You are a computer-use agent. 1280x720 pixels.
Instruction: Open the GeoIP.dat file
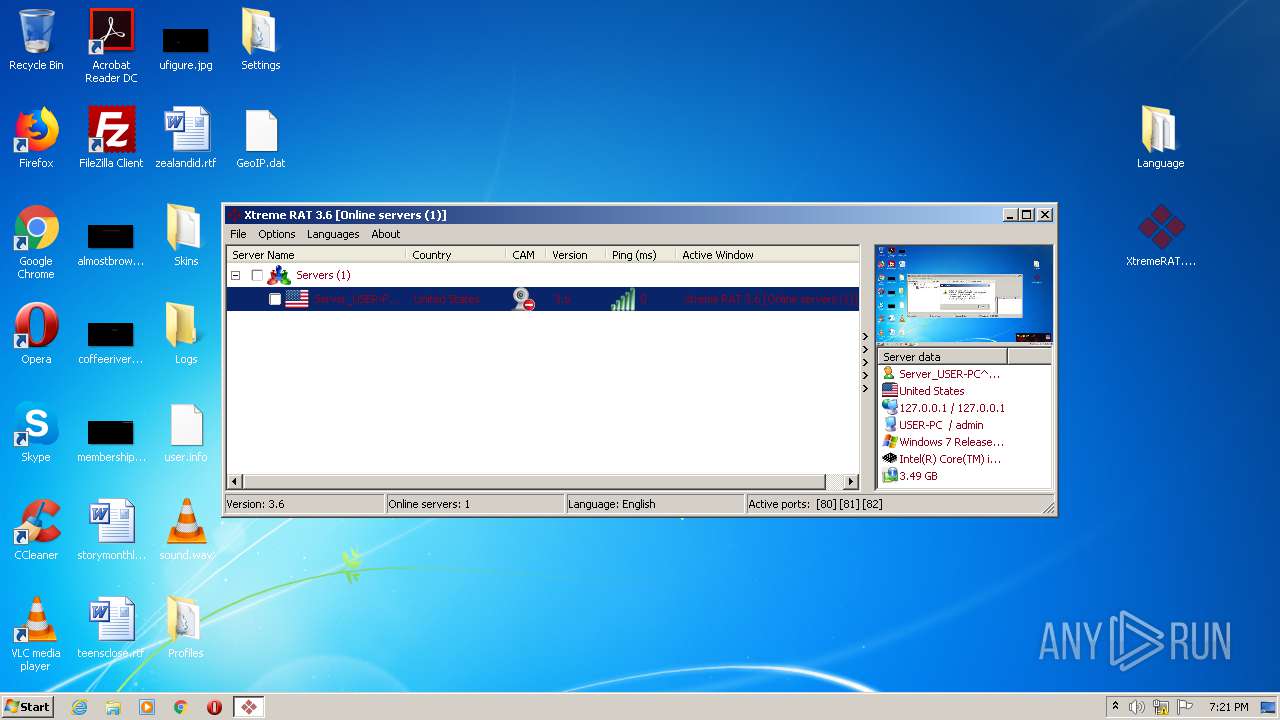261,138
